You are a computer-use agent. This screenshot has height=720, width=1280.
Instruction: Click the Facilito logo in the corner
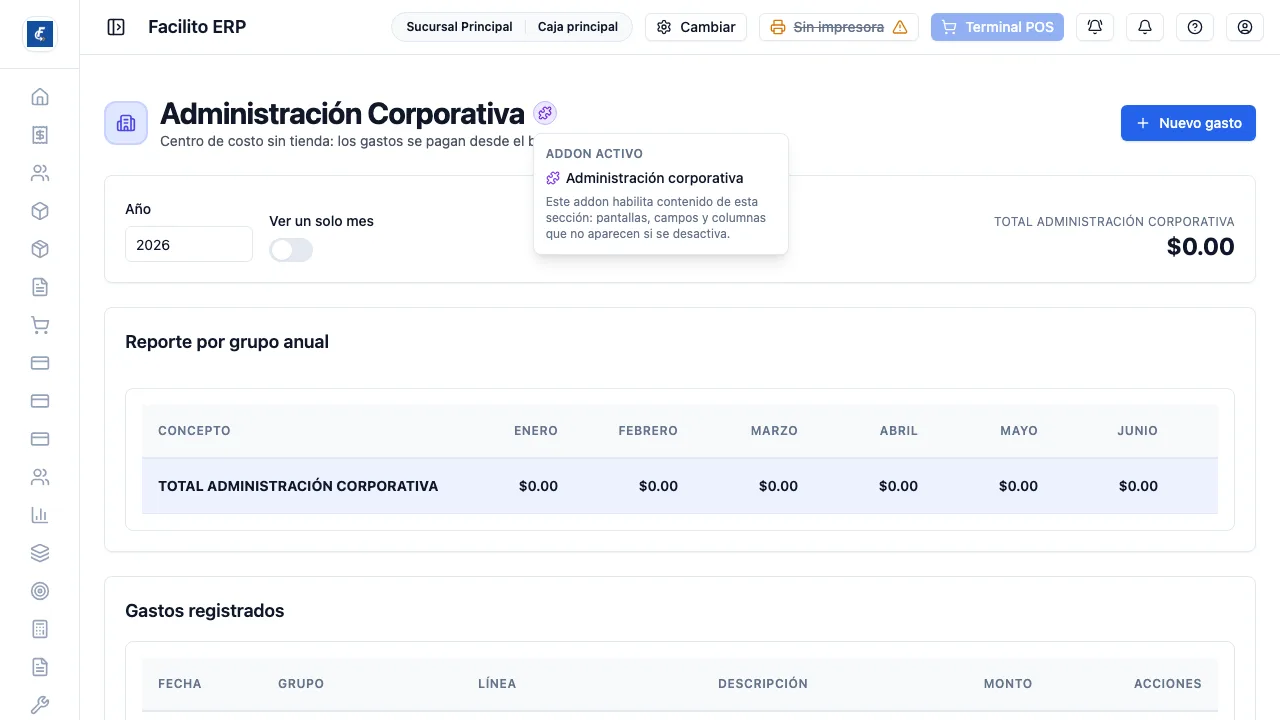pyautogui.click(x=40, y=34)
